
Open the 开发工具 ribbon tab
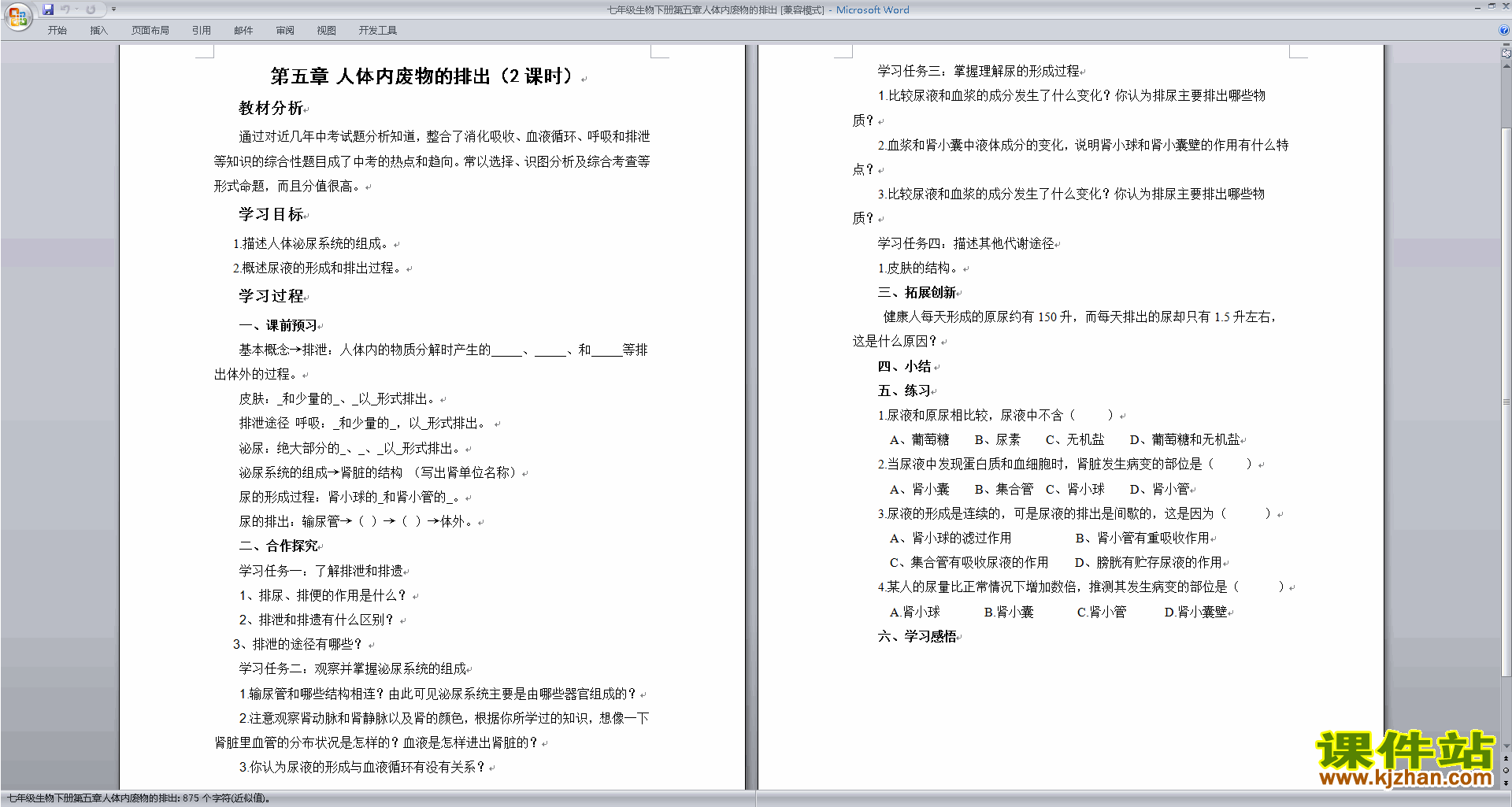tap(378, 30)
